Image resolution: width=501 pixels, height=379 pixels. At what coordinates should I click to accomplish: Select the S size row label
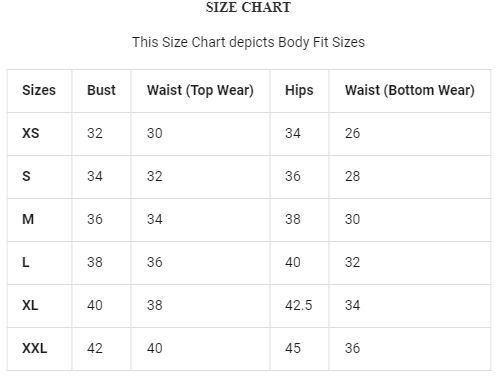click(x=26, y=176)
